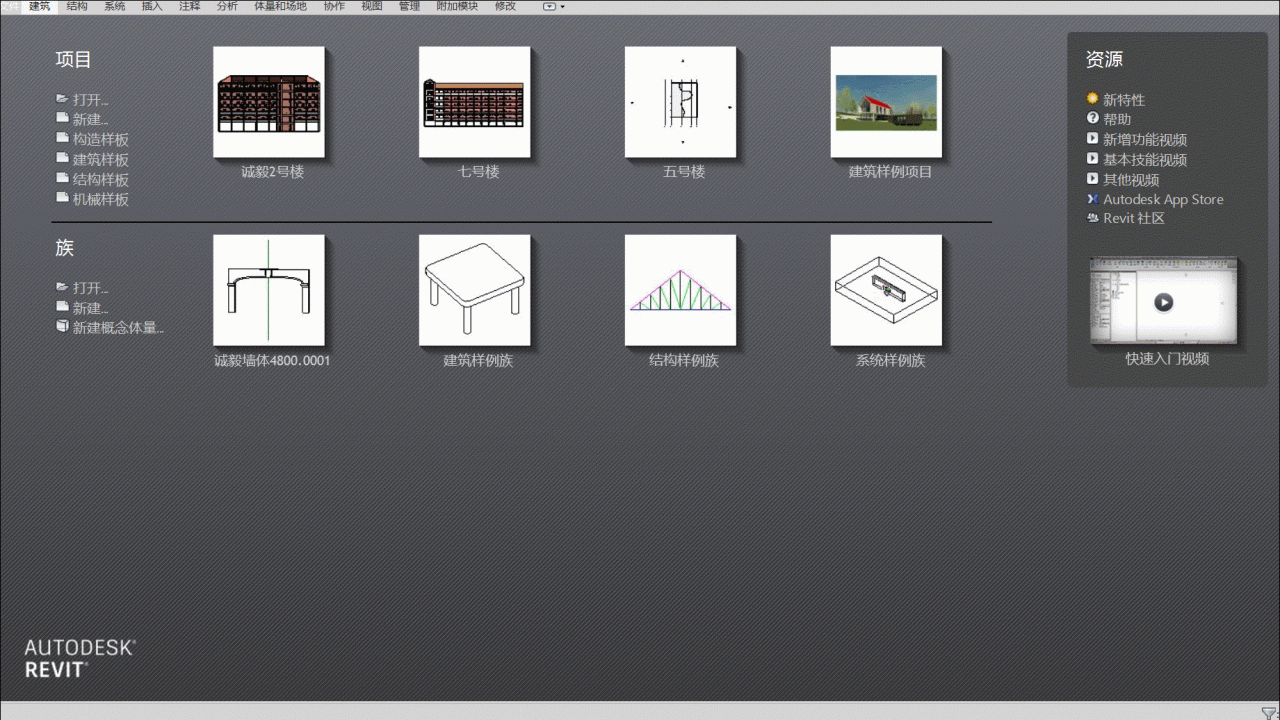Open the 视图 ribbon tab
The height and width of the screenshot is (720, 1280).
372,6
